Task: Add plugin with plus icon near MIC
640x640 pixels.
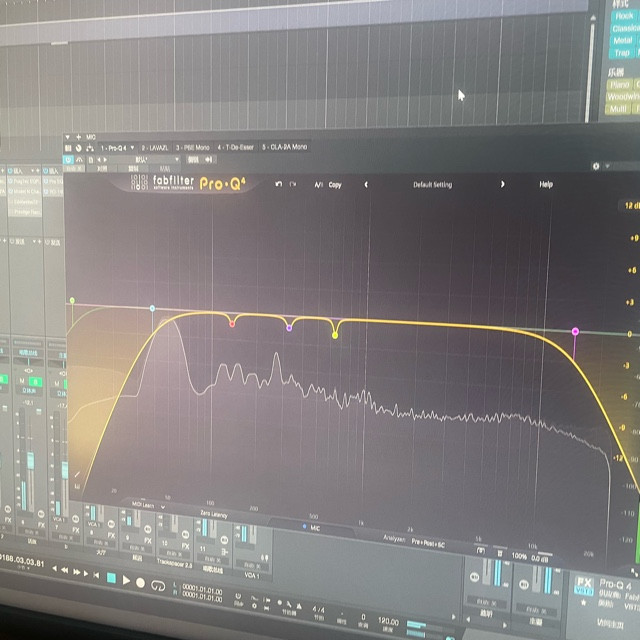Action: [x=78, y=137]
